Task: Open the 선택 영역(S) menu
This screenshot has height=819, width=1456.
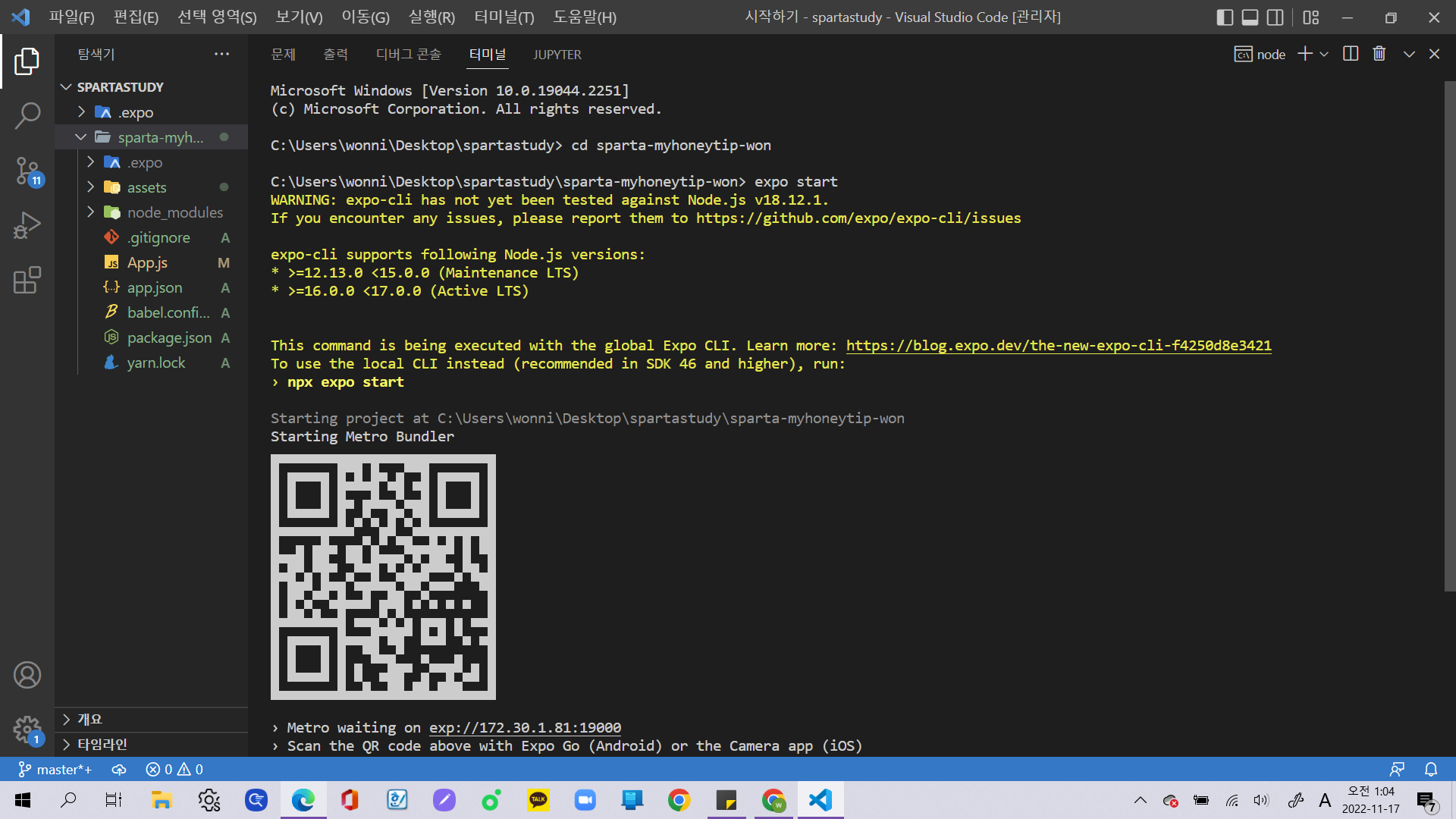Action: click(x=217, y=17)
